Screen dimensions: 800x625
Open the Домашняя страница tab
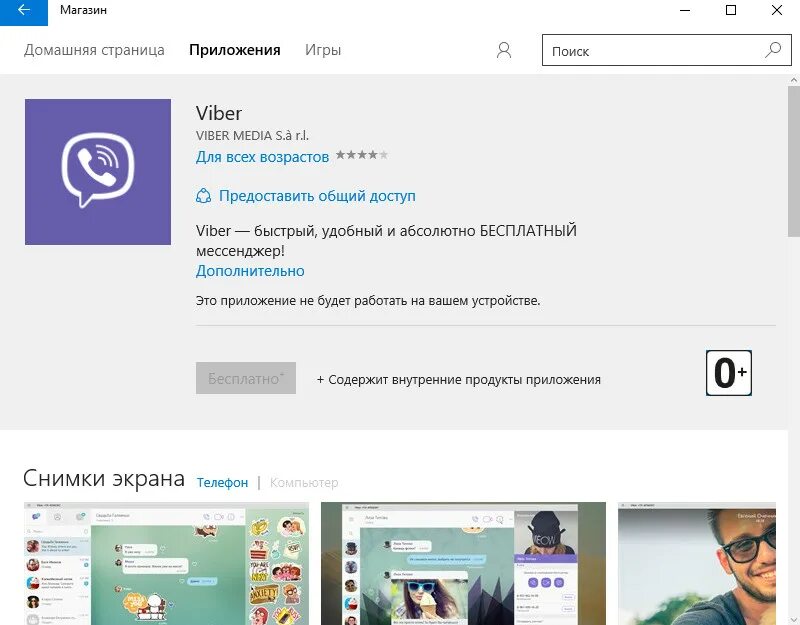94,50
